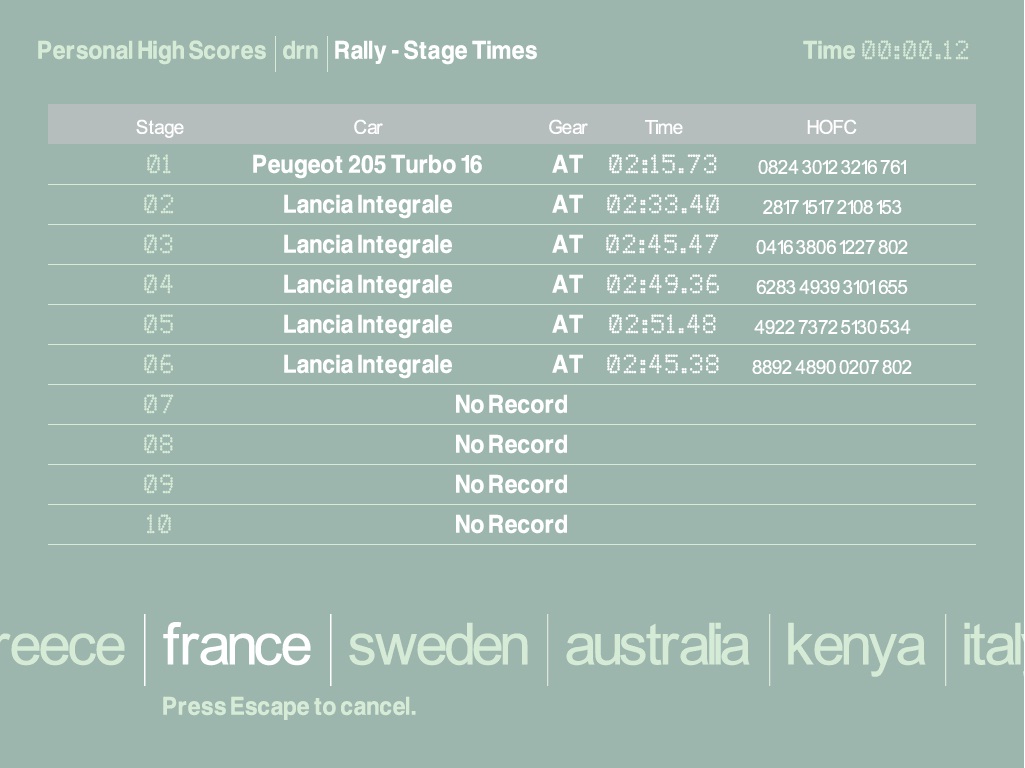Image resolution: width=1025 pixels, height=768 pixels.
Task: Select the drn player name
Action: pos(300,51)
